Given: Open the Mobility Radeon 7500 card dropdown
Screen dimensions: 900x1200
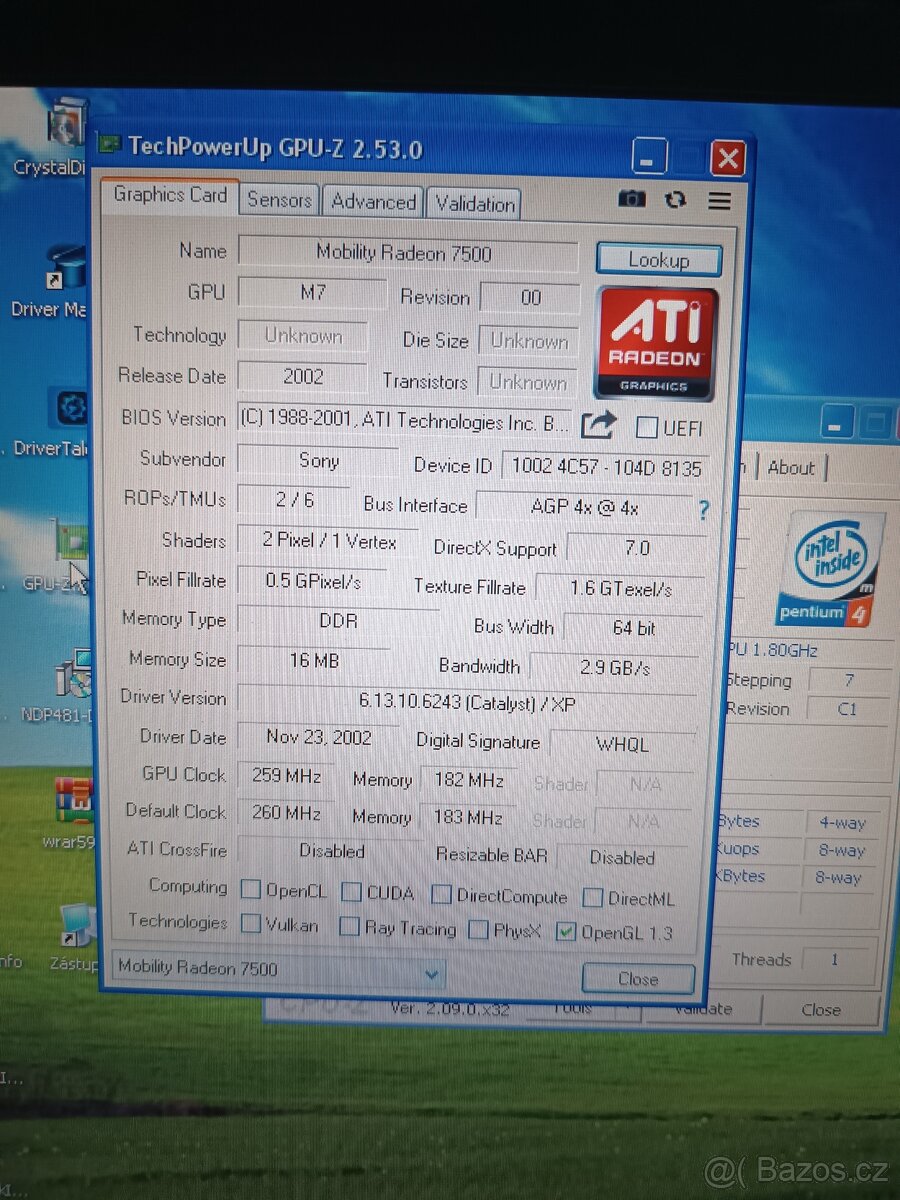Looking at the screenshot, I should click(x=432, y=972).
